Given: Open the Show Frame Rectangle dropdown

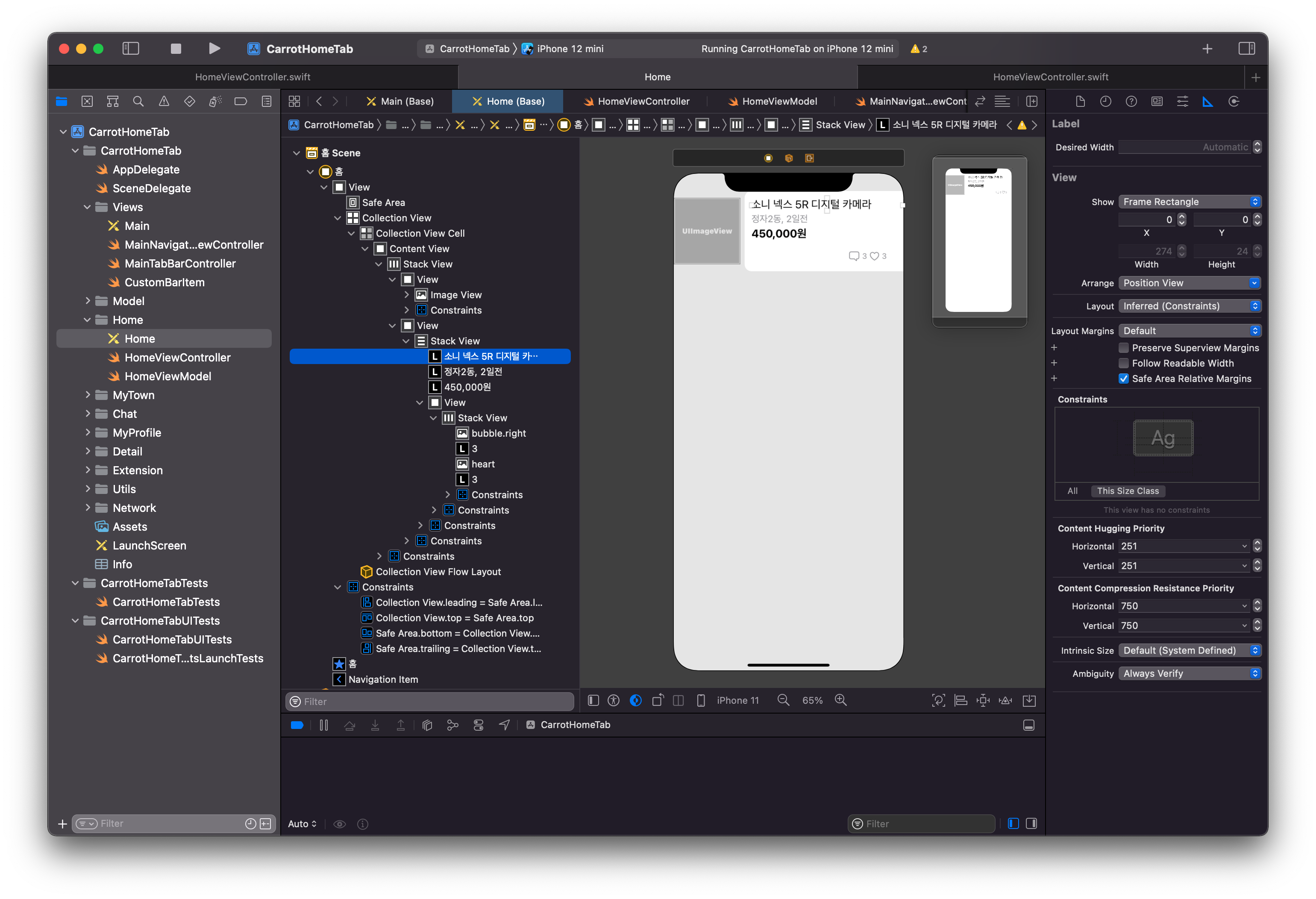Looking at the screenshot, I should (1189, 202).
